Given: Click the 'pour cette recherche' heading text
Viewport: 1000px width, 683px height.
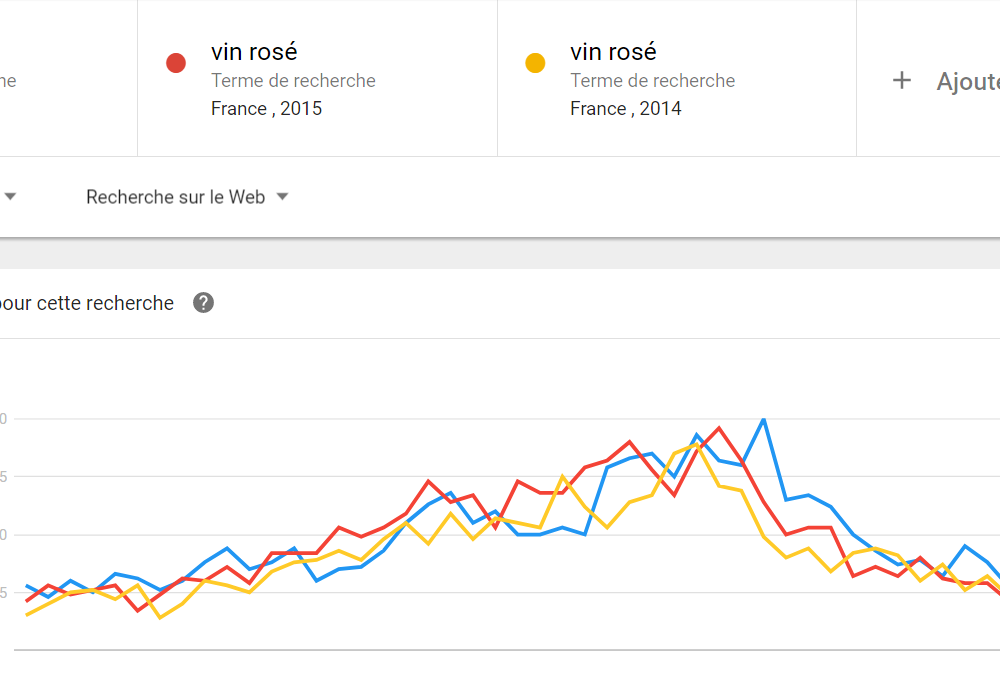Looking at the screenshot, I should click(x=87, y=303).
